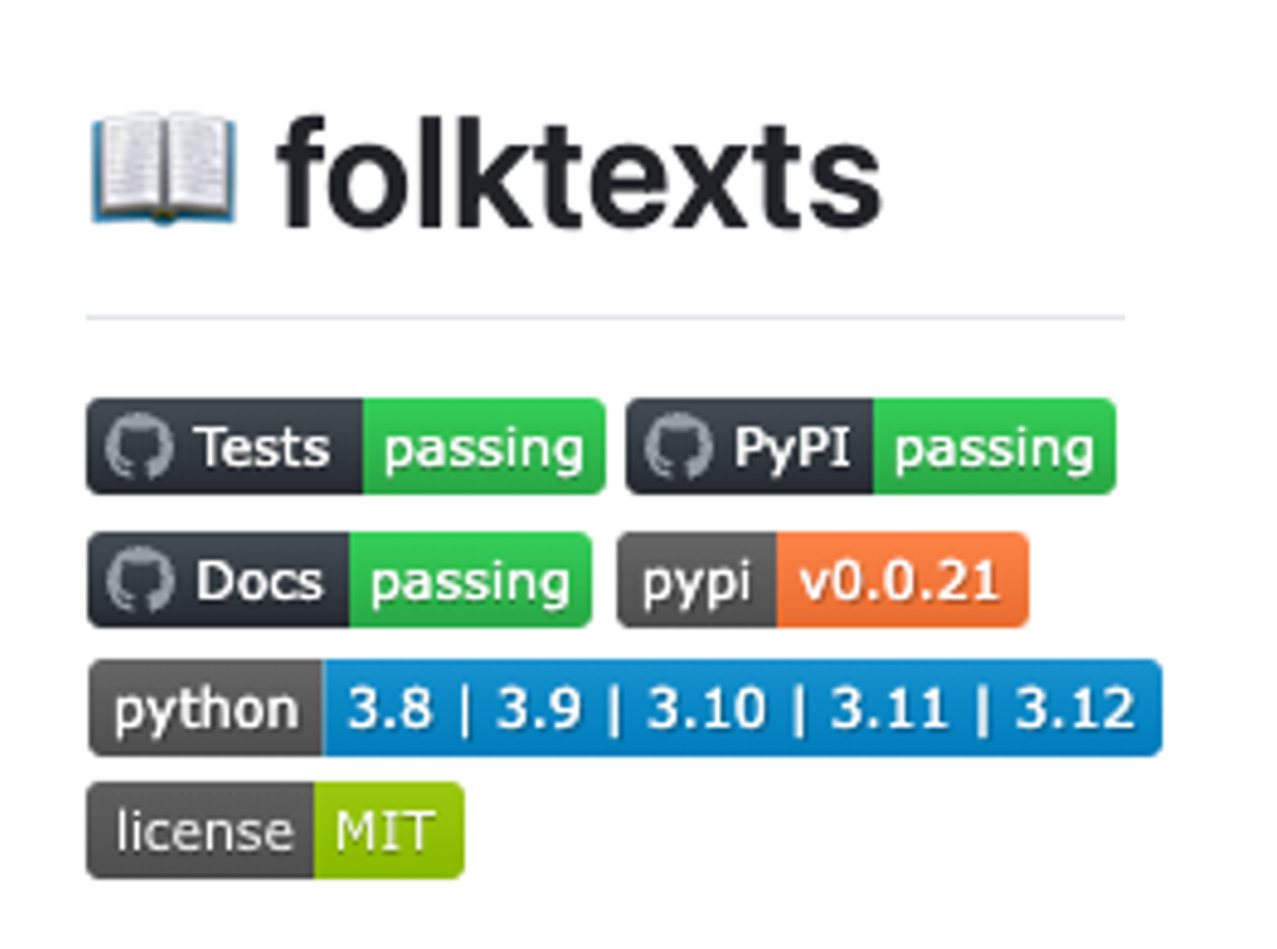Click the gray python badge label
The image size is (1277, 949).
[x=206, y=708]
